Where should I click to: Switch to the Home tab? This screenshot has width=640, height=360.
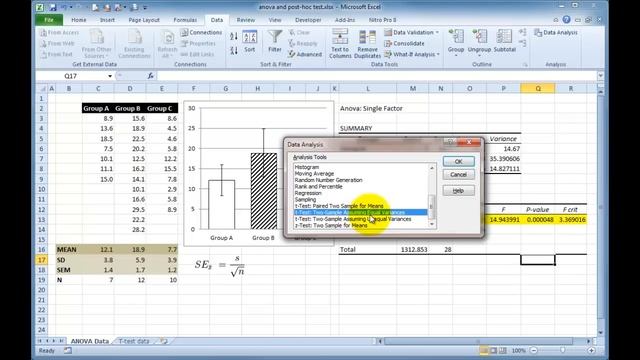coord(79,20)
